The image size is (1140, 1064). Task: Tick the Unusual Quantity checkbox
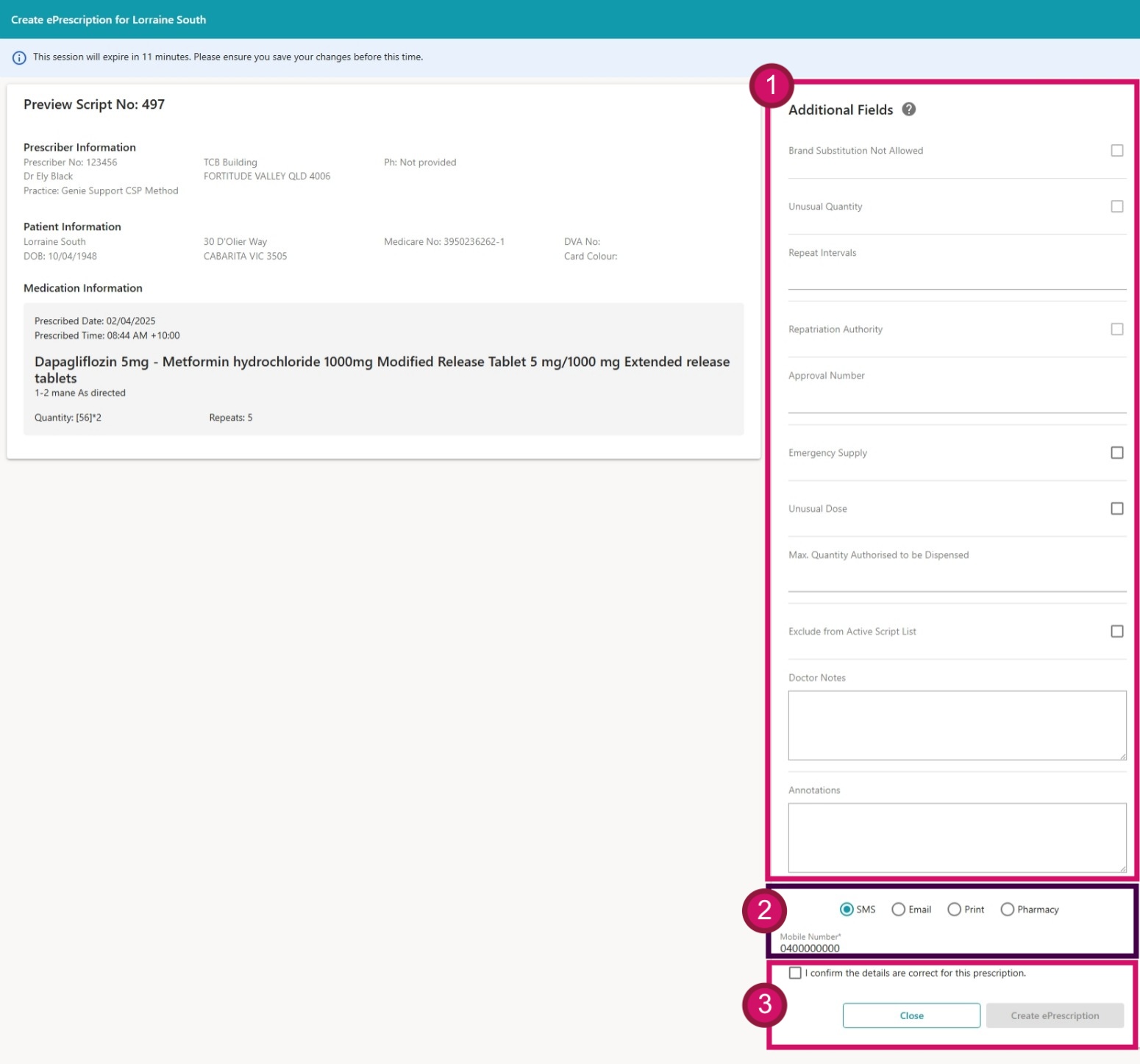pyautogui.click(x=1116, y=207)
